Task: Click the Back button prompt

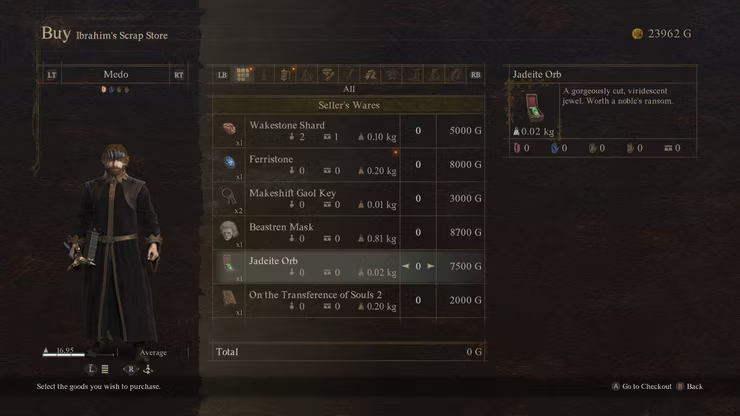Action: pyautogui.click(x=690, y=386)
